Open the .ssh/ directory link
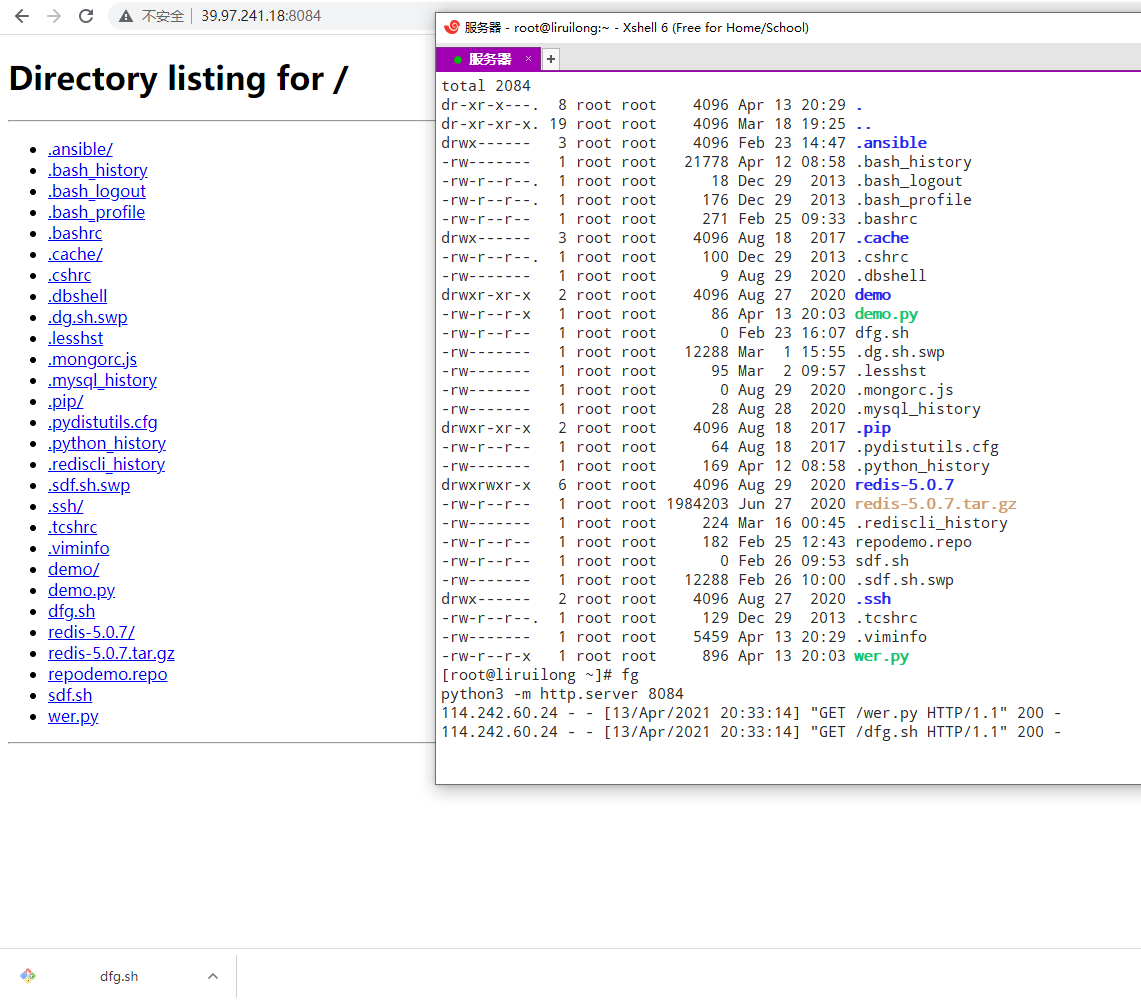The height and width of the screenshot is (1001, 1141). [65, 506]
